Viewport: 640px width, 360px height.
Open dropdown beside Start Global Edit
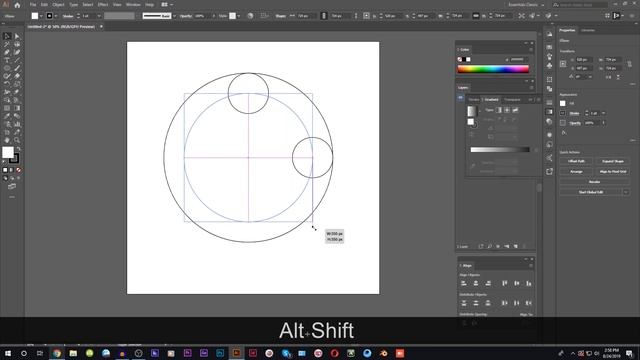point(626,192)
